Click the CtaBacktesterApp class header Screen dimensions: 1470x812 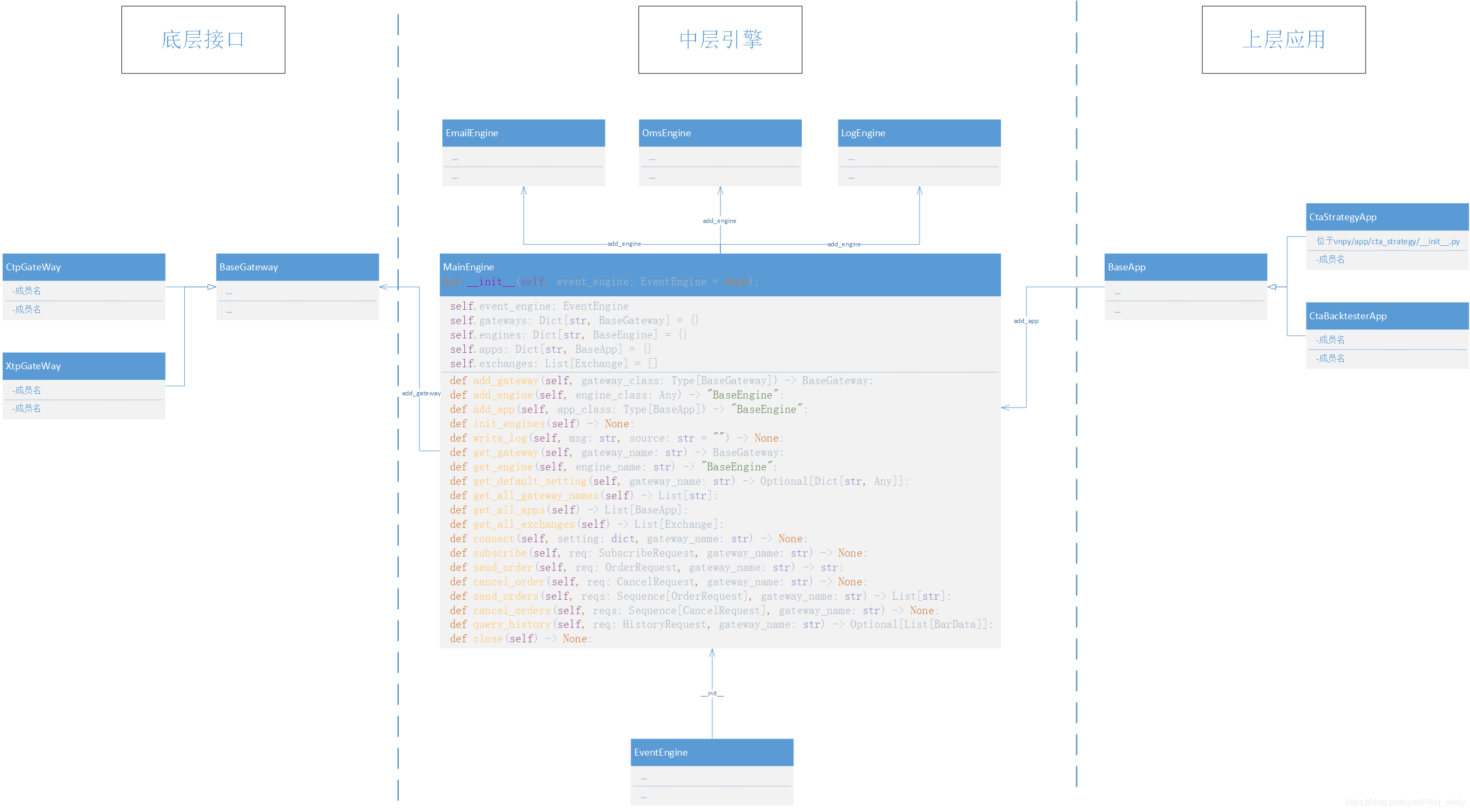[1387, 316]
